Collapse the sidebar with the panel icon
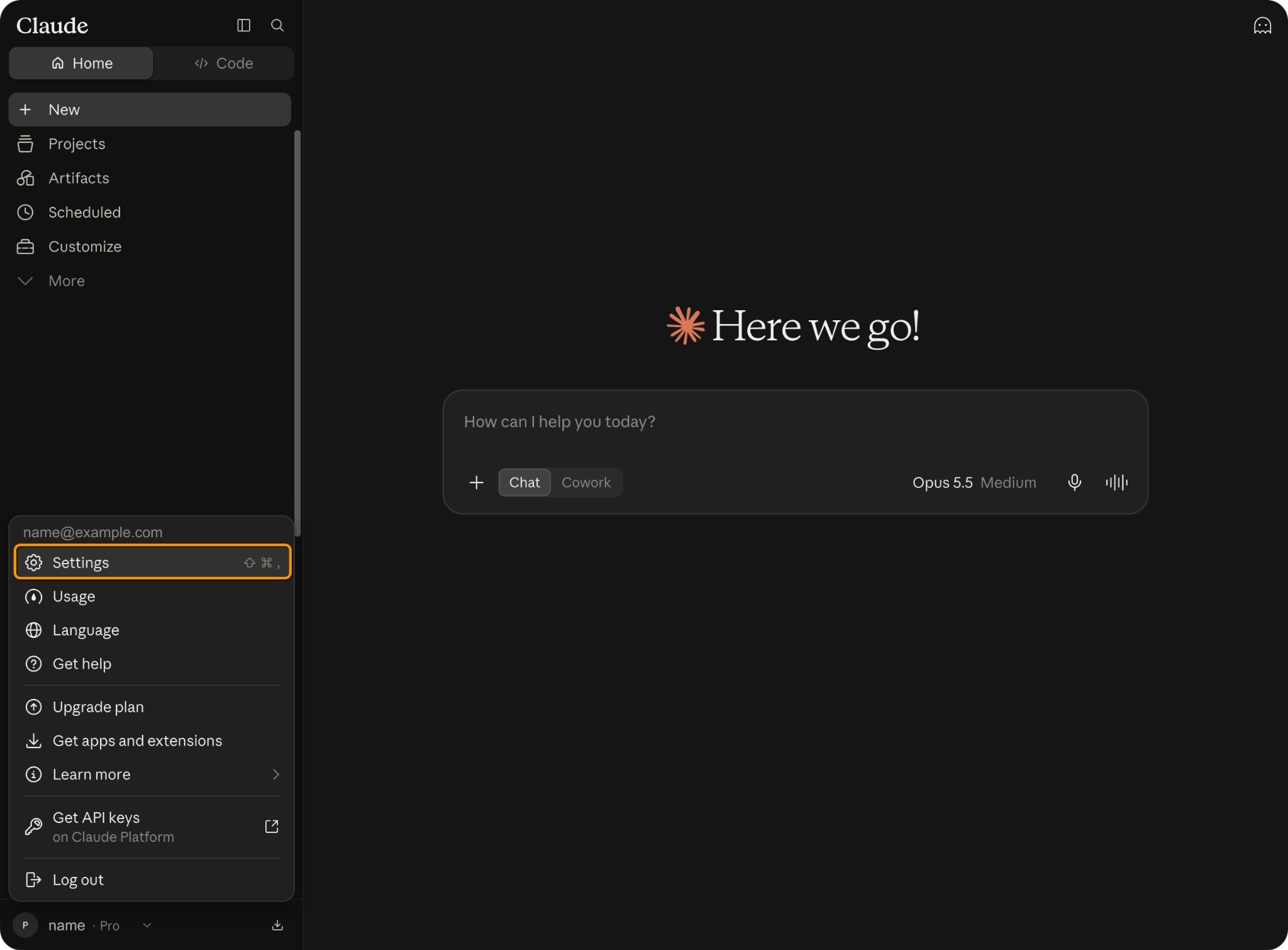Viewport: 1288px width, 950px height. [x=243, y=25]
